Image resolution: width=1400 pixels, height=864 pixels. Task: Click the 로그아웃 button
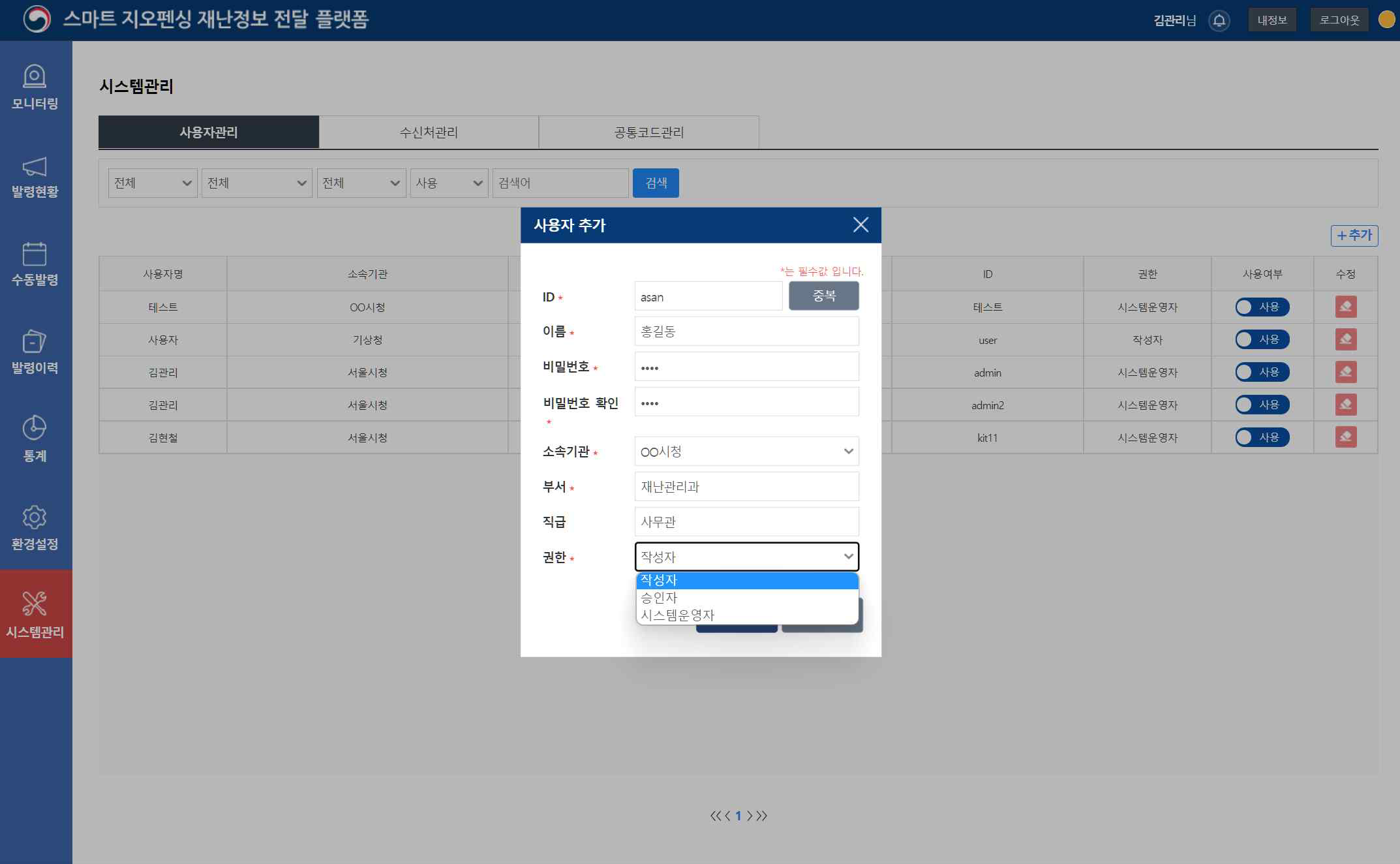[1339, 20]
